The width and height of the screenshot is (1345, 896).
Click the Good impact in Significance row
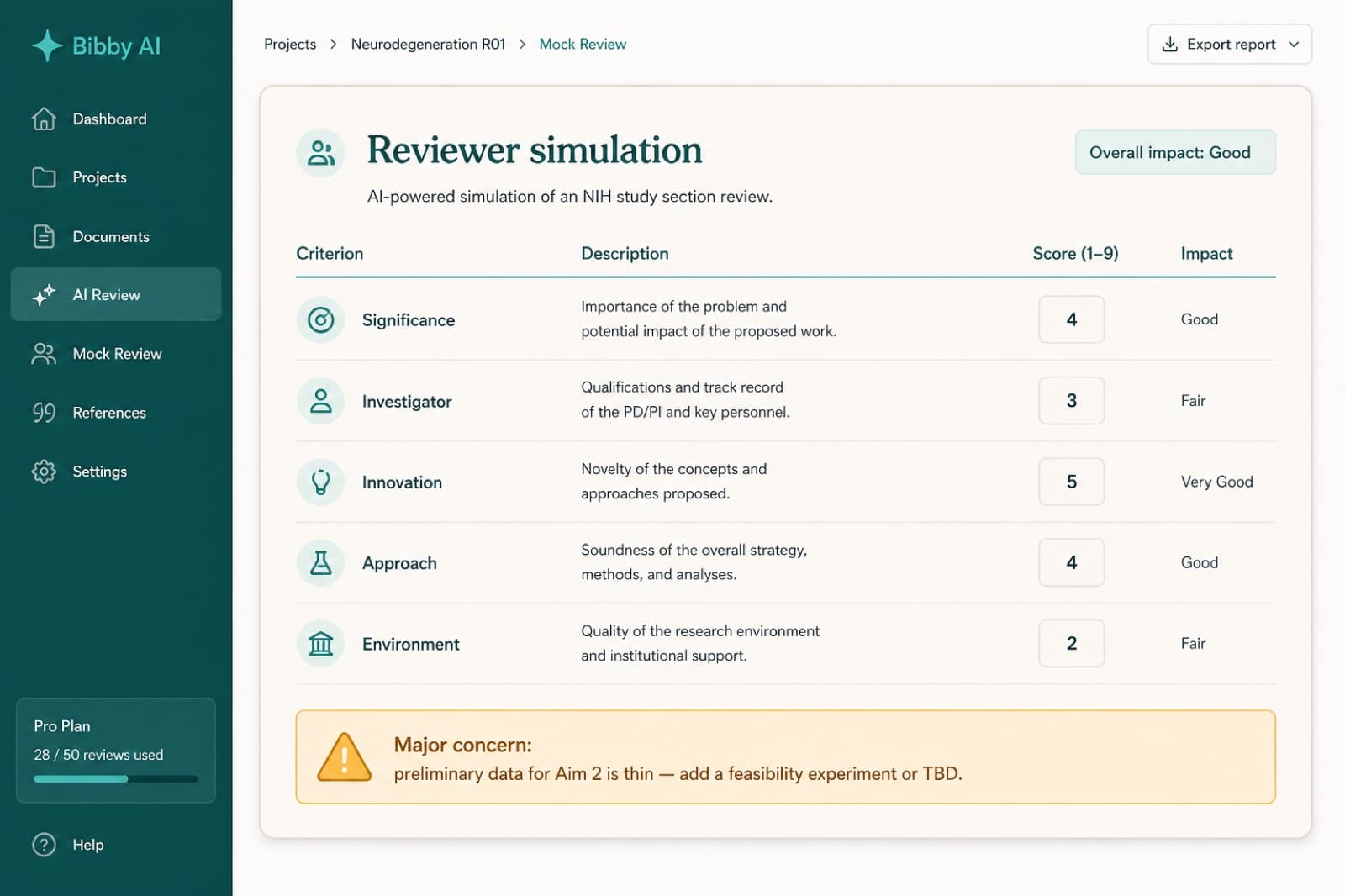[x=1199, y=319]
